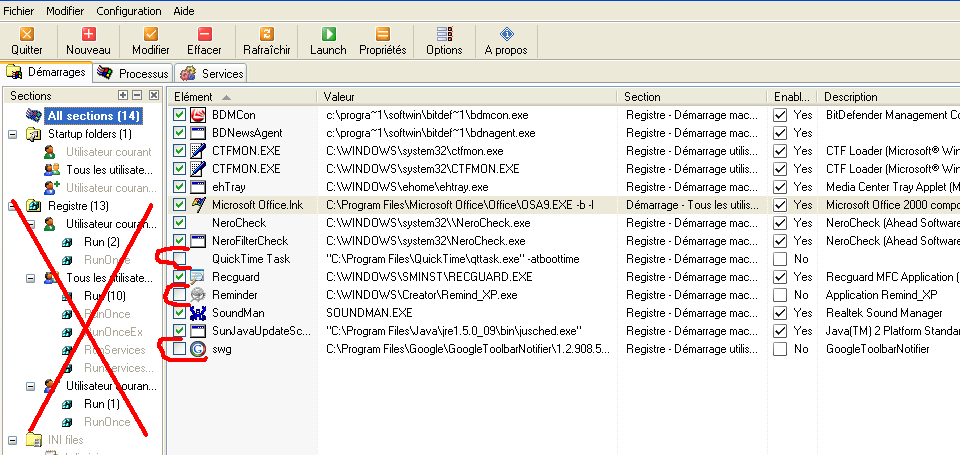Click the Recguard application icon

pyautogui.click(x=197, y=277)
